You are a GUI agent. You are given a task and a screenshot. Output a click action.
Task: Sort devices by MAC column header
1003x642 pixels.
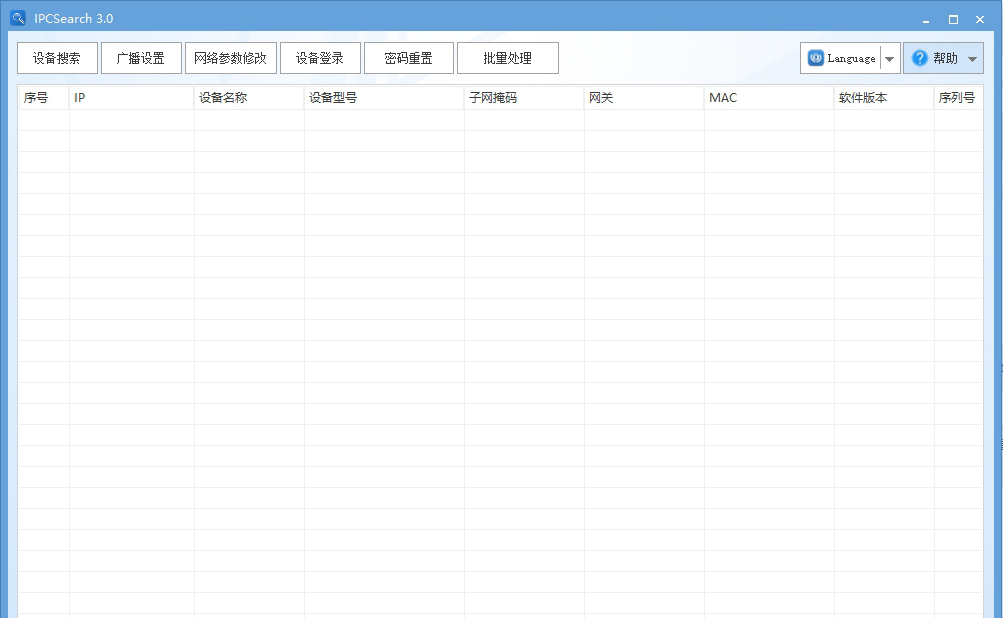[x=769, y=98]
